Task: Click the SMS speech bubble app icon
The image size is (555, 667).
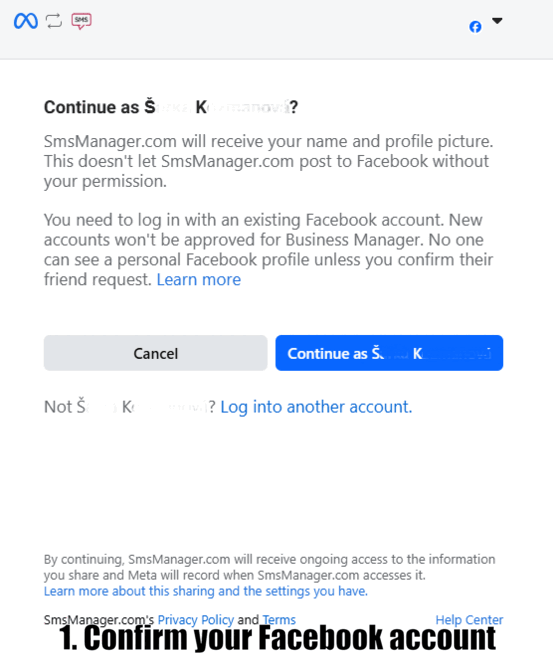Action: (x=81, y=21)
